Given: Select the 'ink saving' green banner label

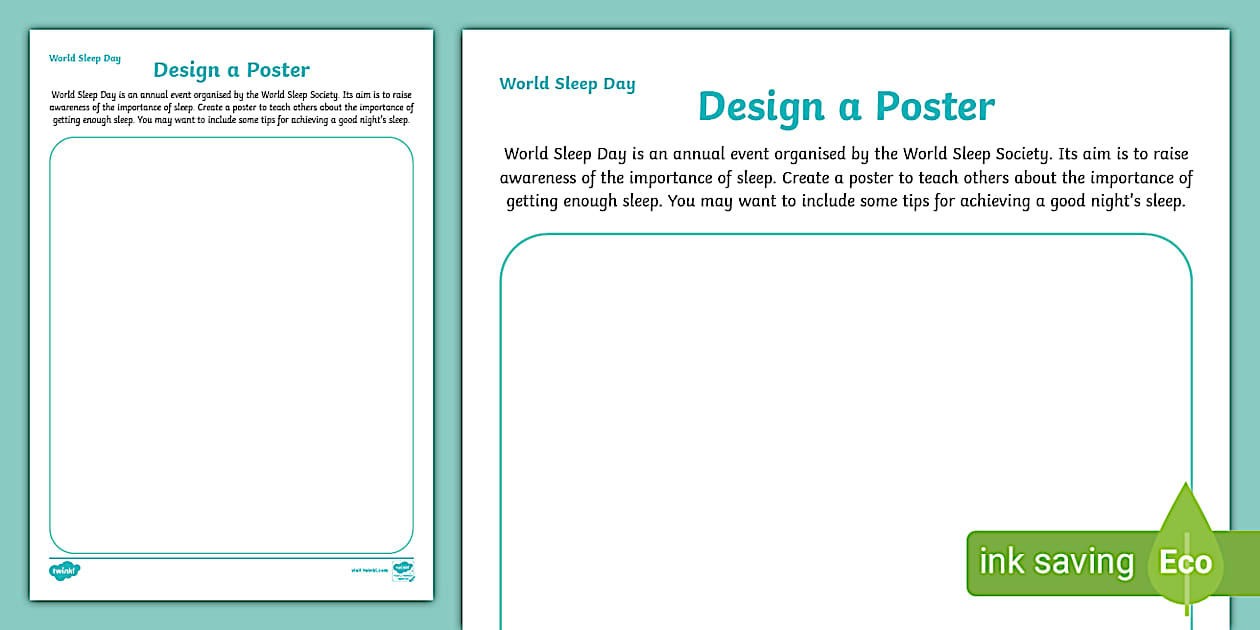Looking at the screenshot, I should point(1056,562).
